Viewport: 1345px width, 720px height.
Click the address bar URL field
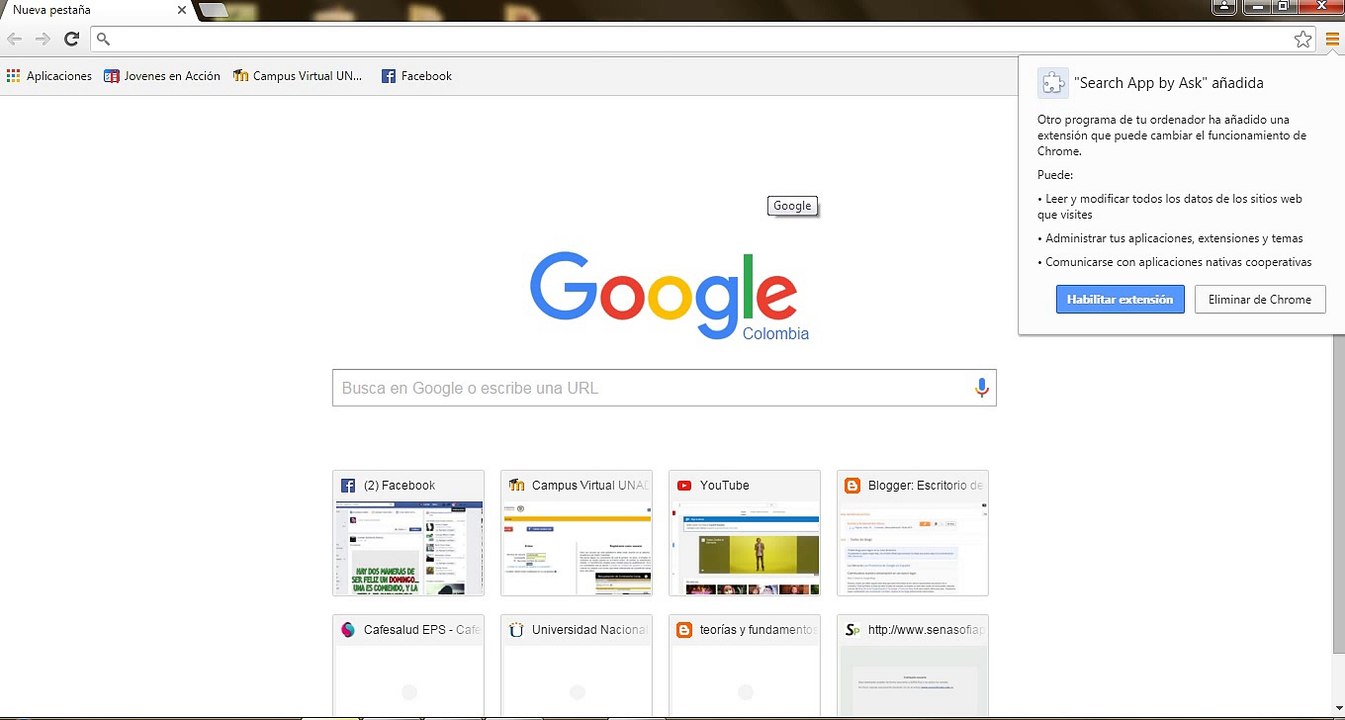703,39
